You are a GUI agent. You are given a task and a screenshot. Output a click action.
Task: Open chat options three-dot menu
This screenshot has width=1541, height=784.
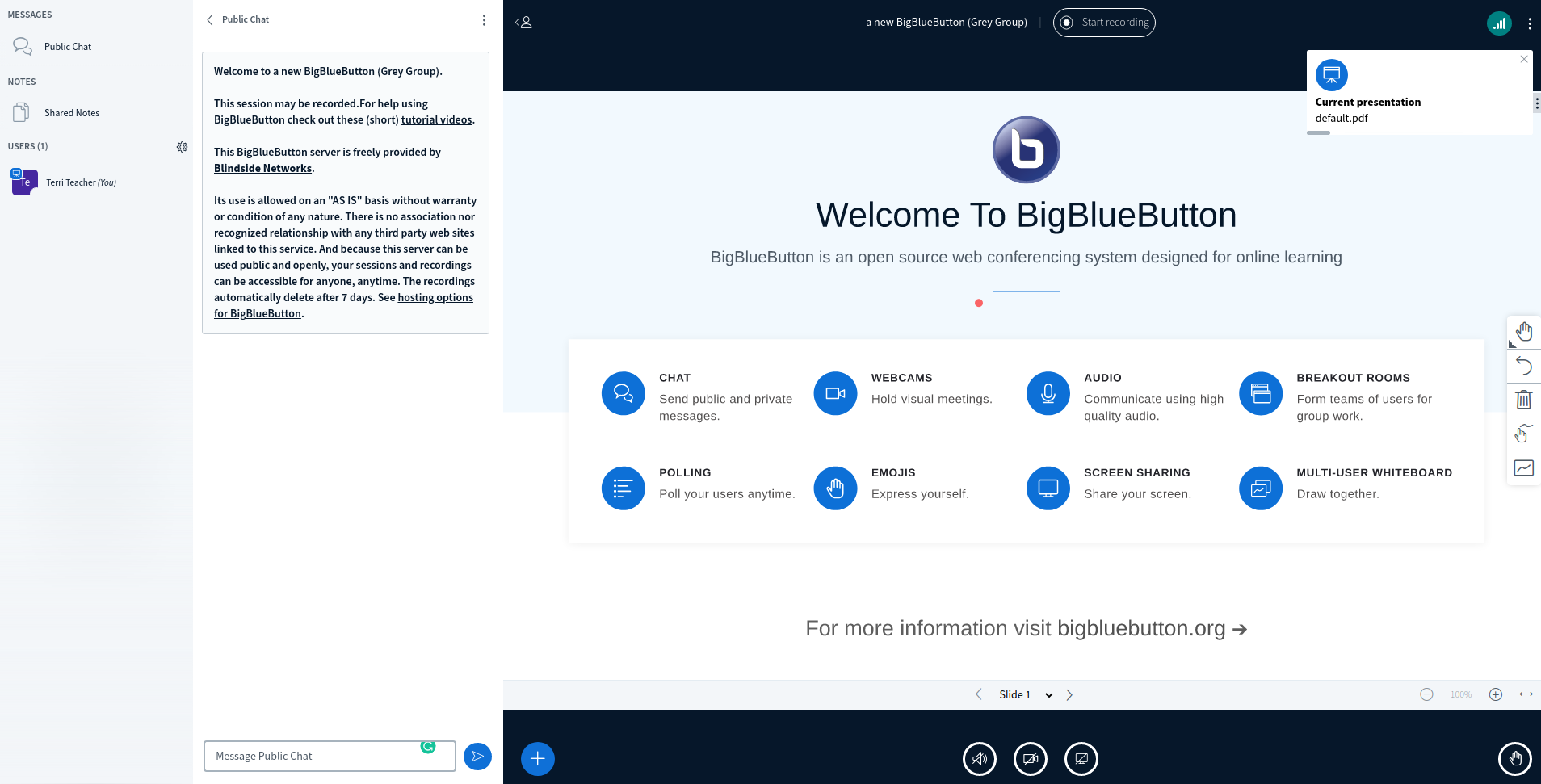484,20
